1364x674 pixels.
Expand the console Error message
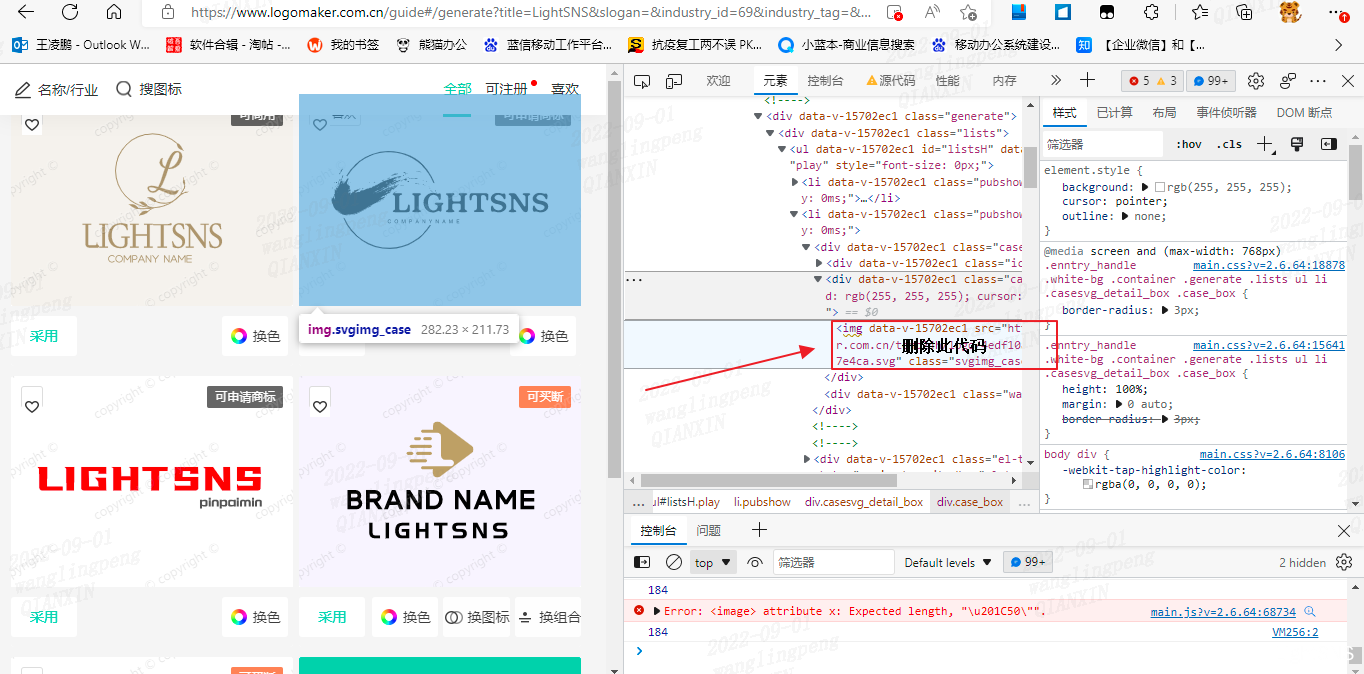[657, 611]
